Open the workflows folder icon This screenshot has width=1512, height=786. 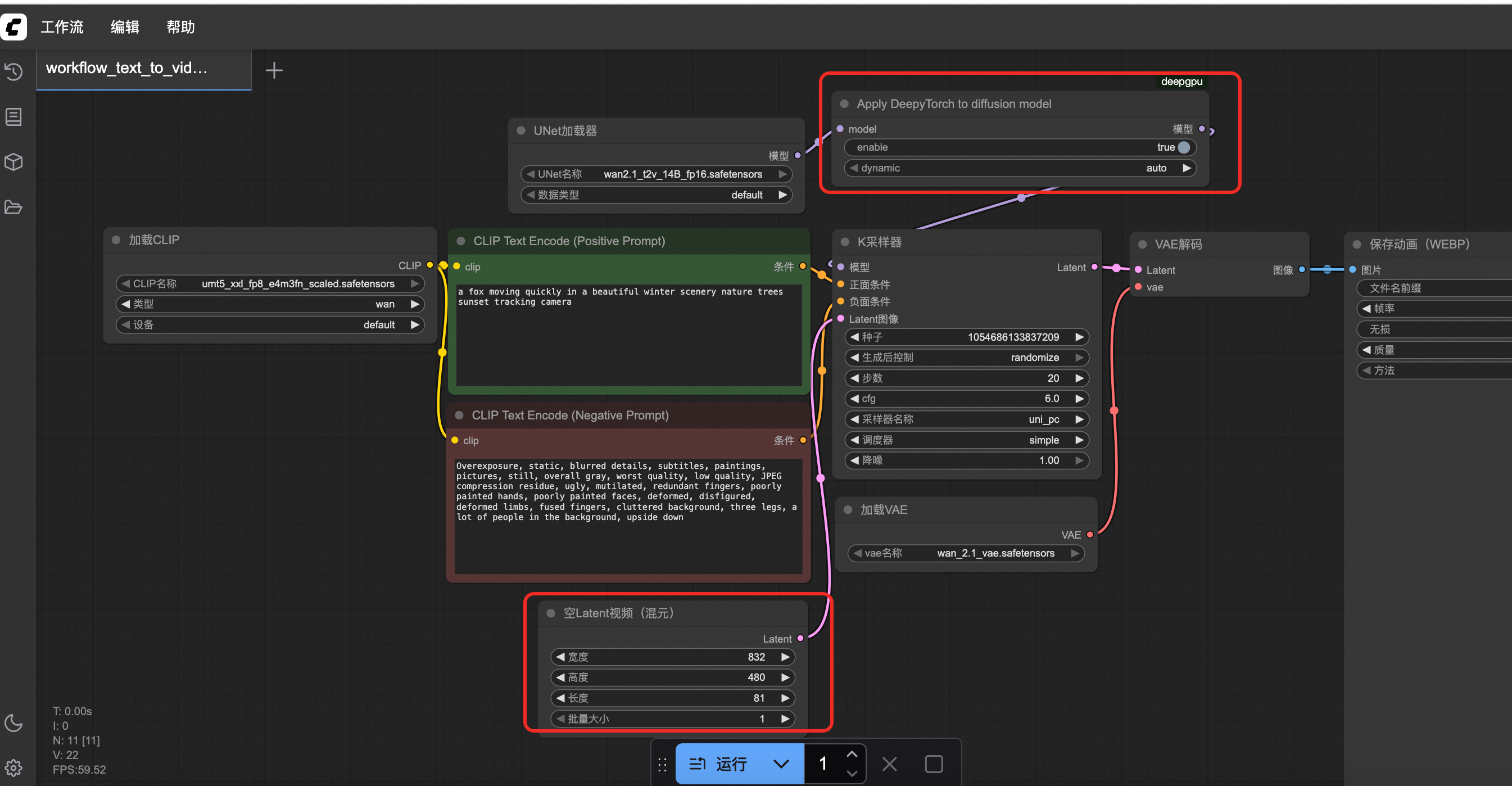coord(13,207)
